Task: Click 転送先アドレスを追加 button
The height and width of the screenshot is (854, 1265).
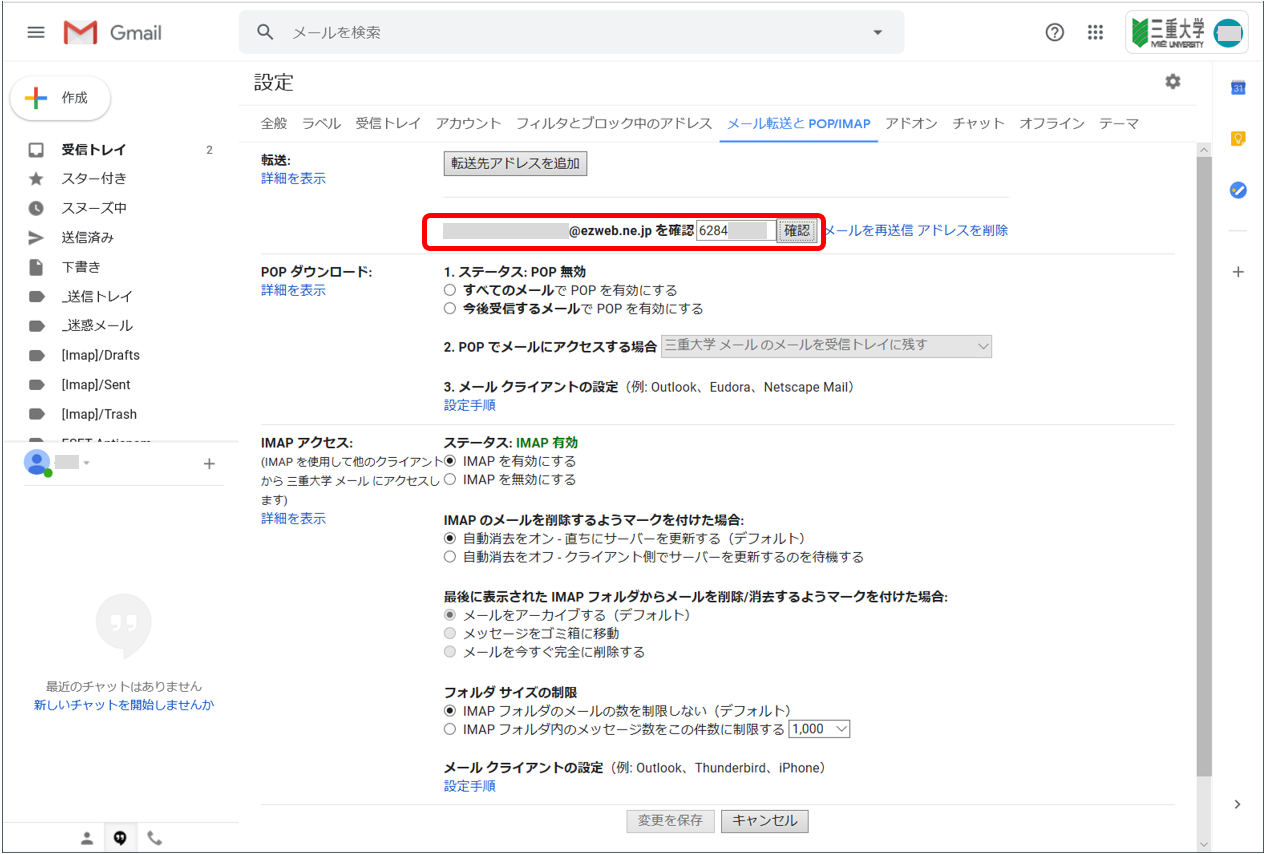Action: [515, 164]
